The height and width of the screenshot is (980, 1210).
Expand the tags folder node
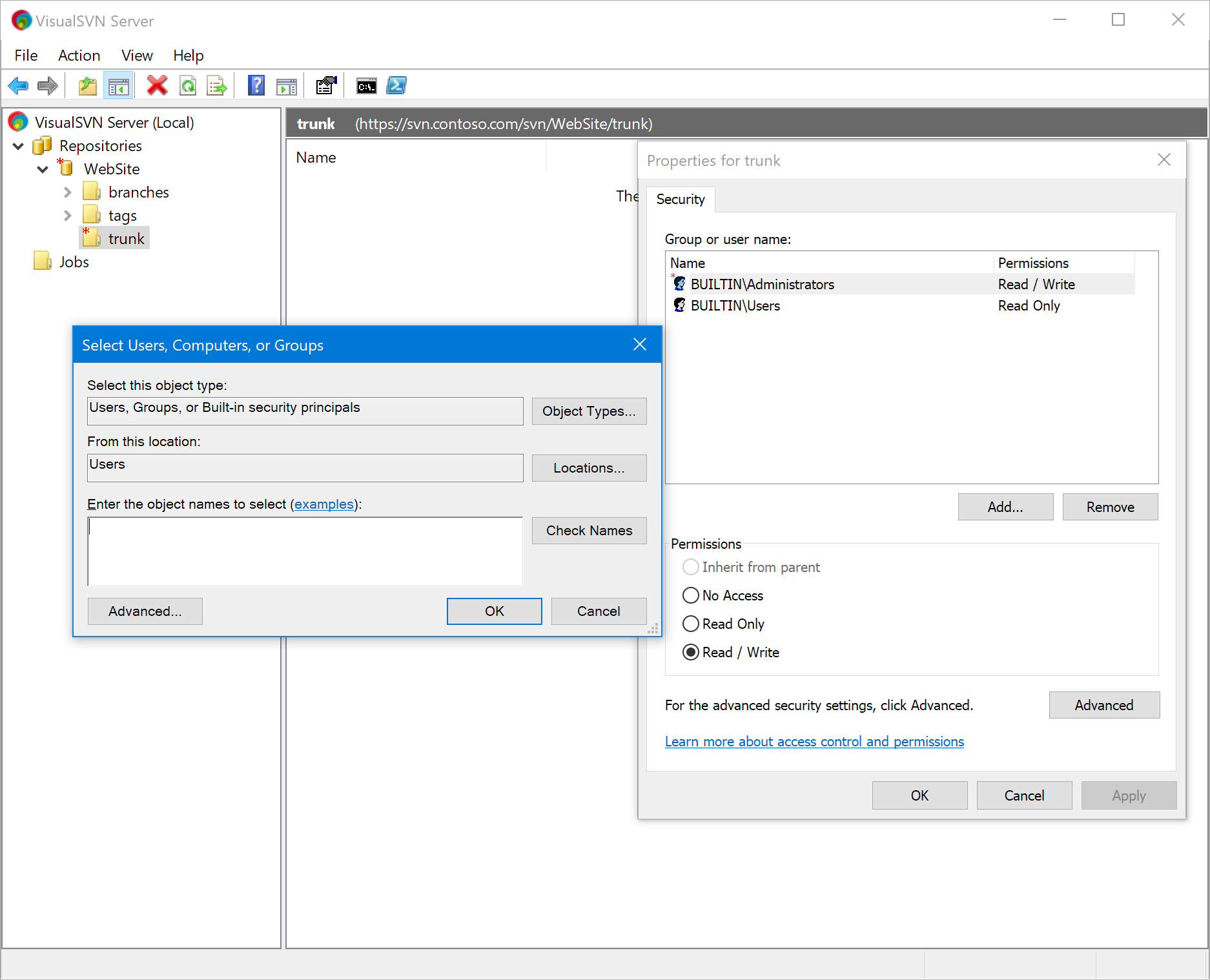point(68,216)
